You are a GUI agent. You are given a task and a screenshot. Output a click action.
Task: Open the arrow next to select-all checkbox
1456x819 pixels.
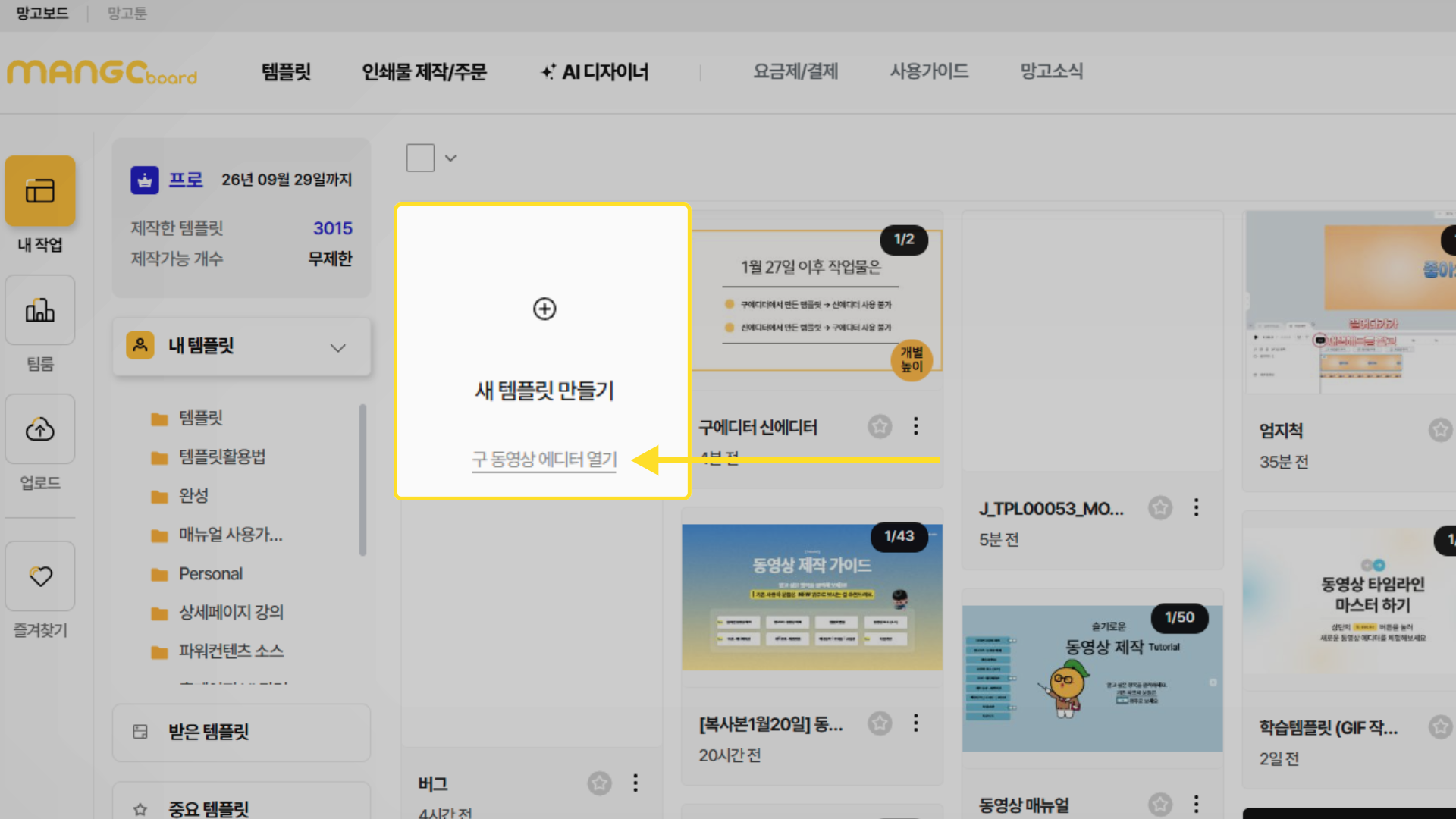coord(450,158)
